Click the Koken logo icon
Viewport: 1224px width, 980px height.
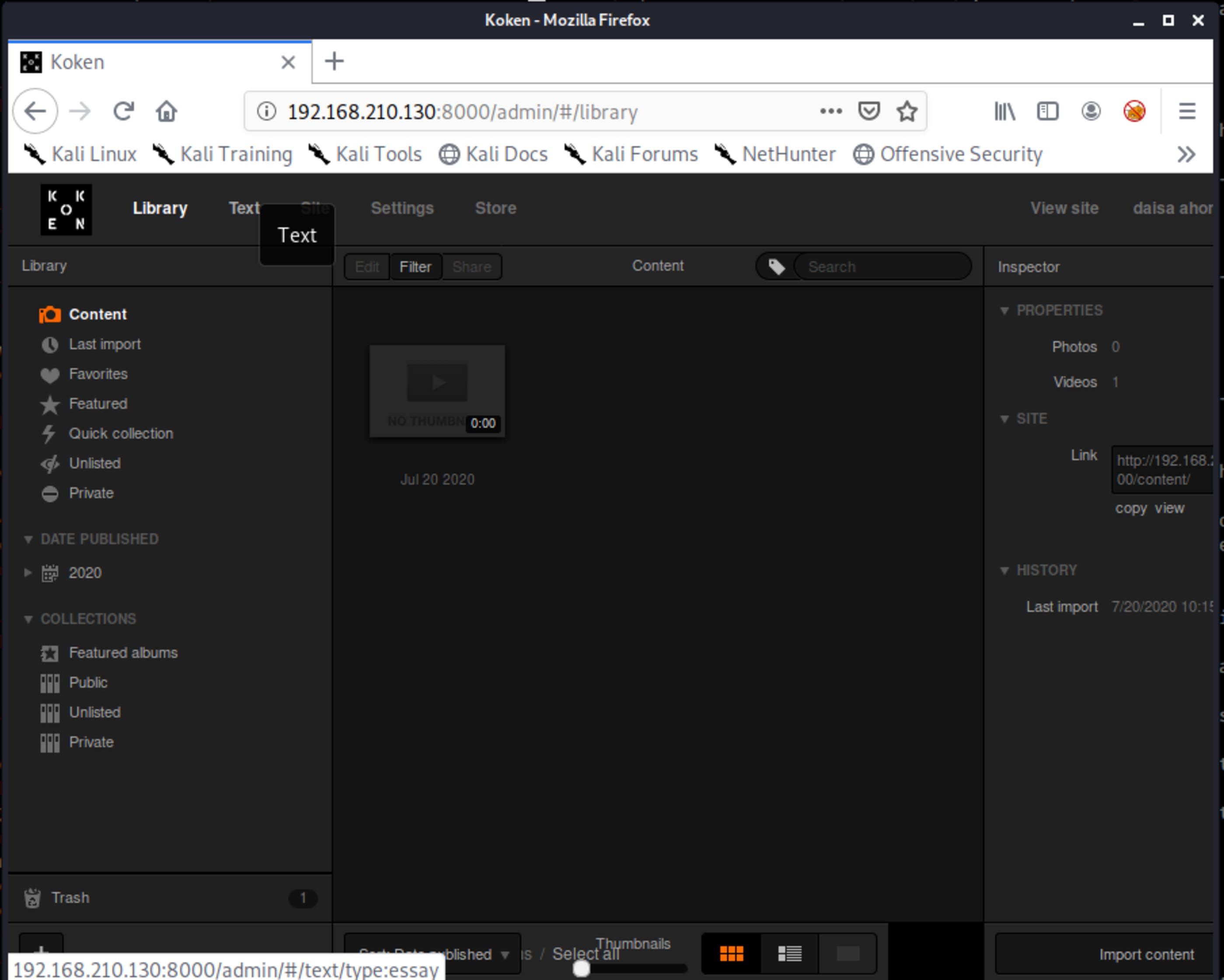click(x=66, y=209)
